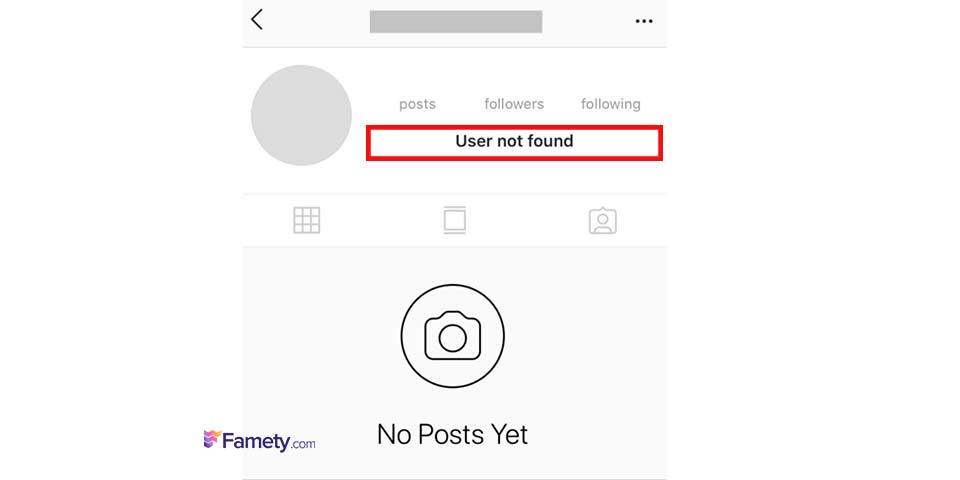Tap the blurred username in the header

pyautogui.click(x=456, y=21)
